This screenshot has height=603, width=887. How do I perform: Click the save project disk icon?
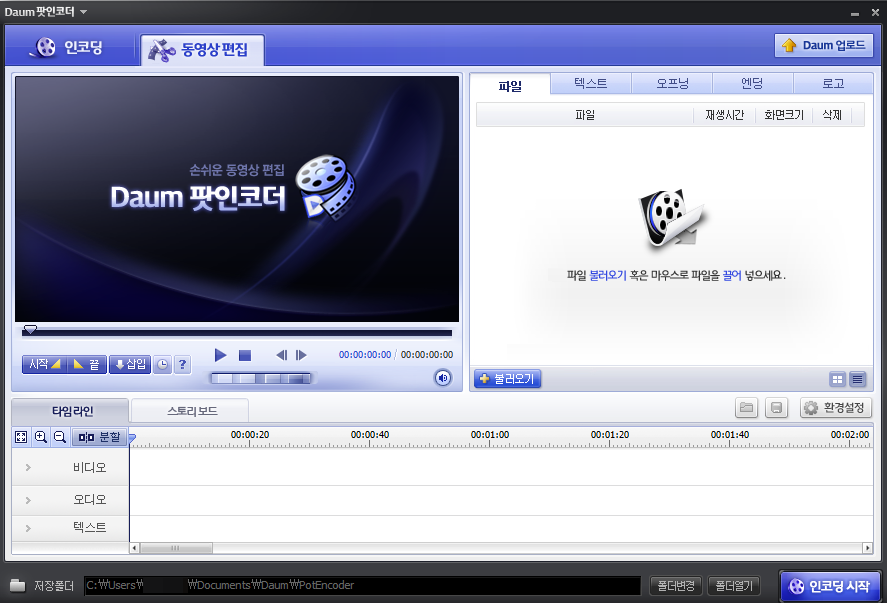[x=776, y=407]
